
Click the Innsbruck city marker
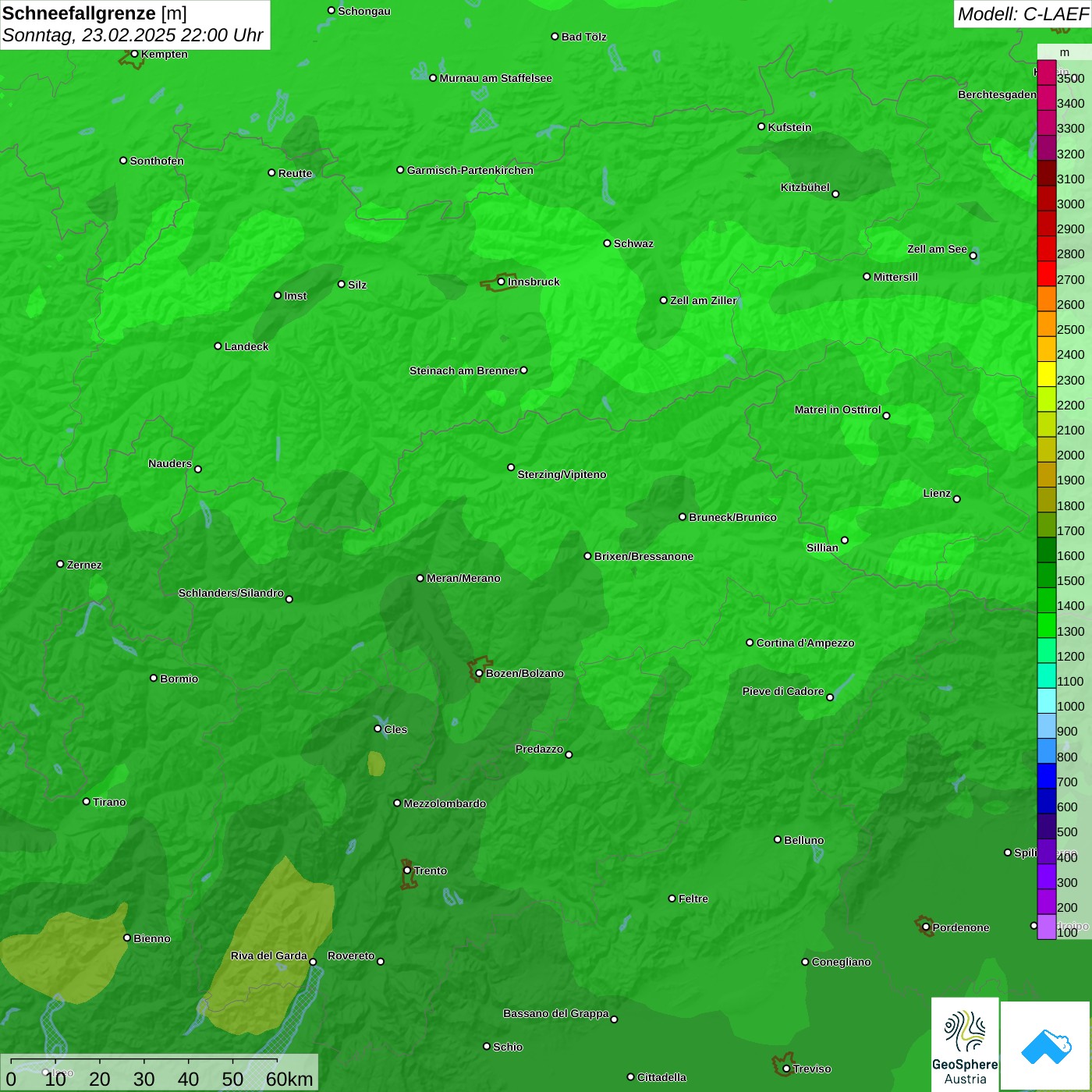pos(502,282)
